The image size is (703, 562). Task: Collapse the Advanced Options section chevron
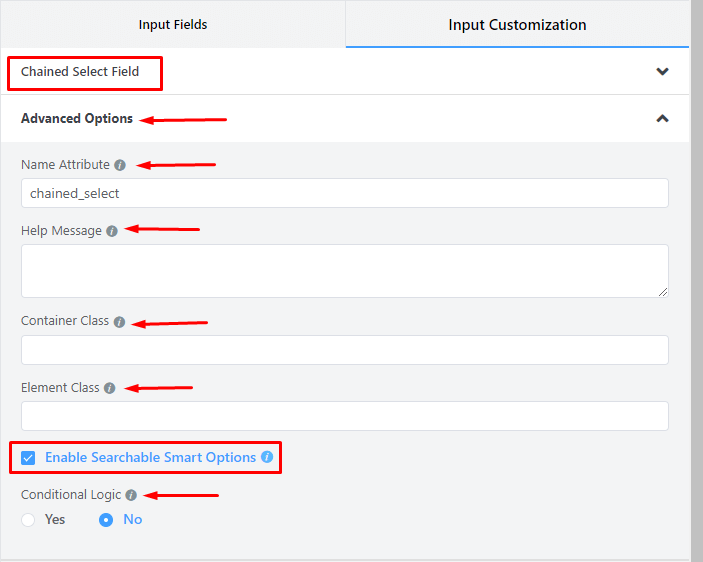click(661, 118)
